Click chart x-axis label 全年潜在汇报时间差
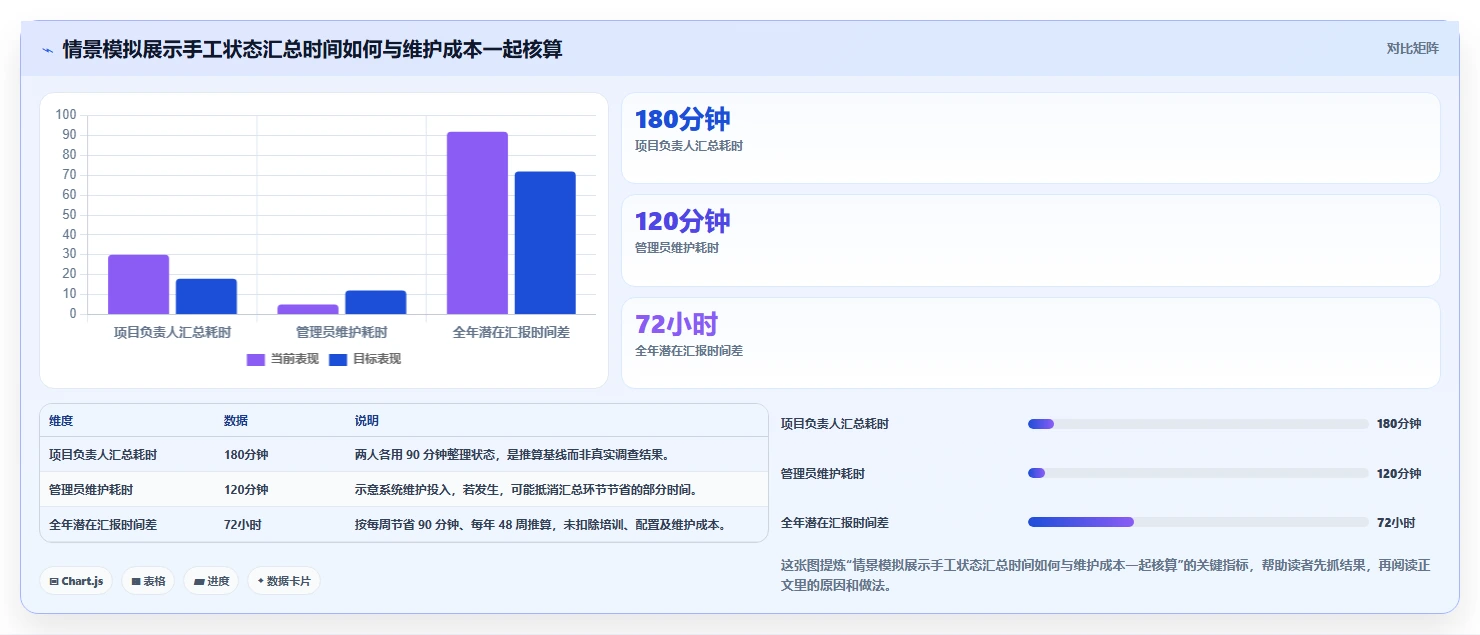This screenshot has width=1480, height=635. 511,332
